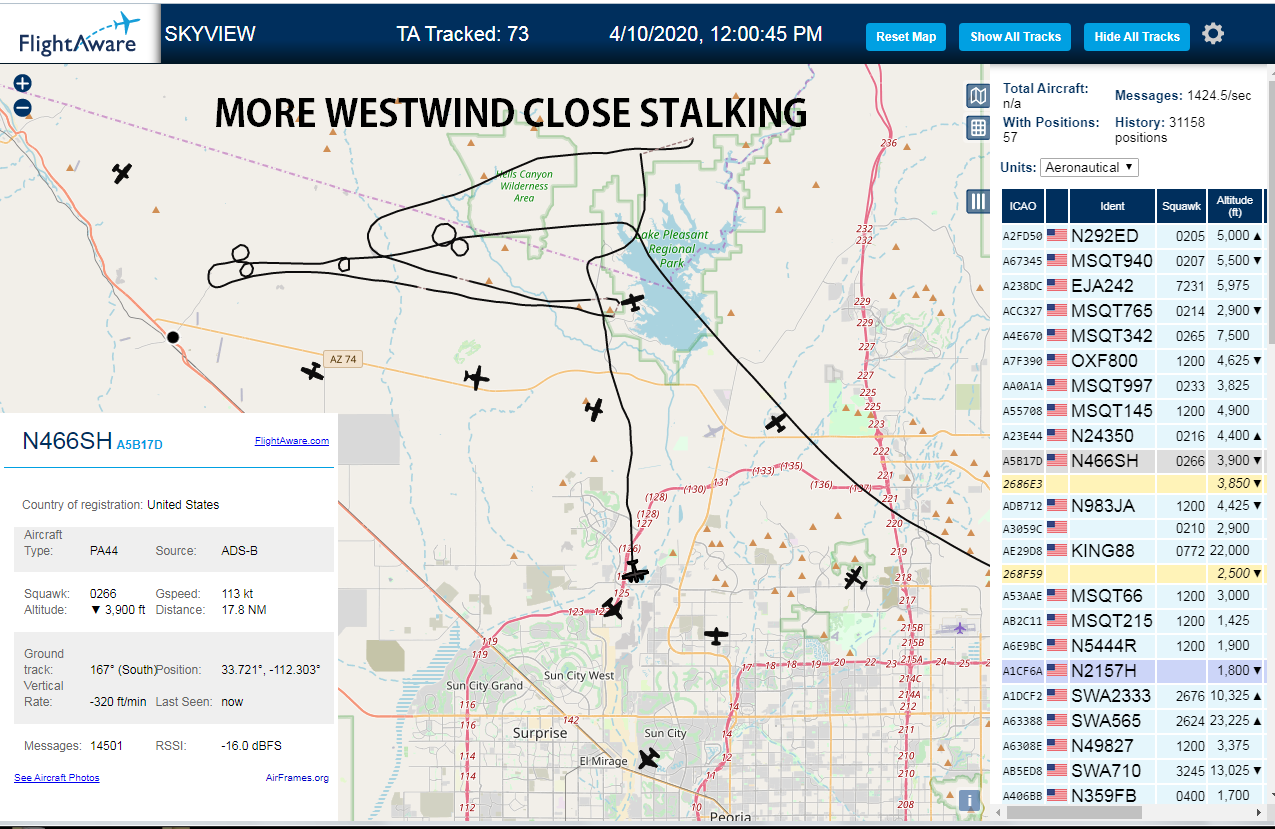Click the black dot marker on AZ 74 road
The image size is (1275, 829).
pyautogui.click(x=172, y=338)
